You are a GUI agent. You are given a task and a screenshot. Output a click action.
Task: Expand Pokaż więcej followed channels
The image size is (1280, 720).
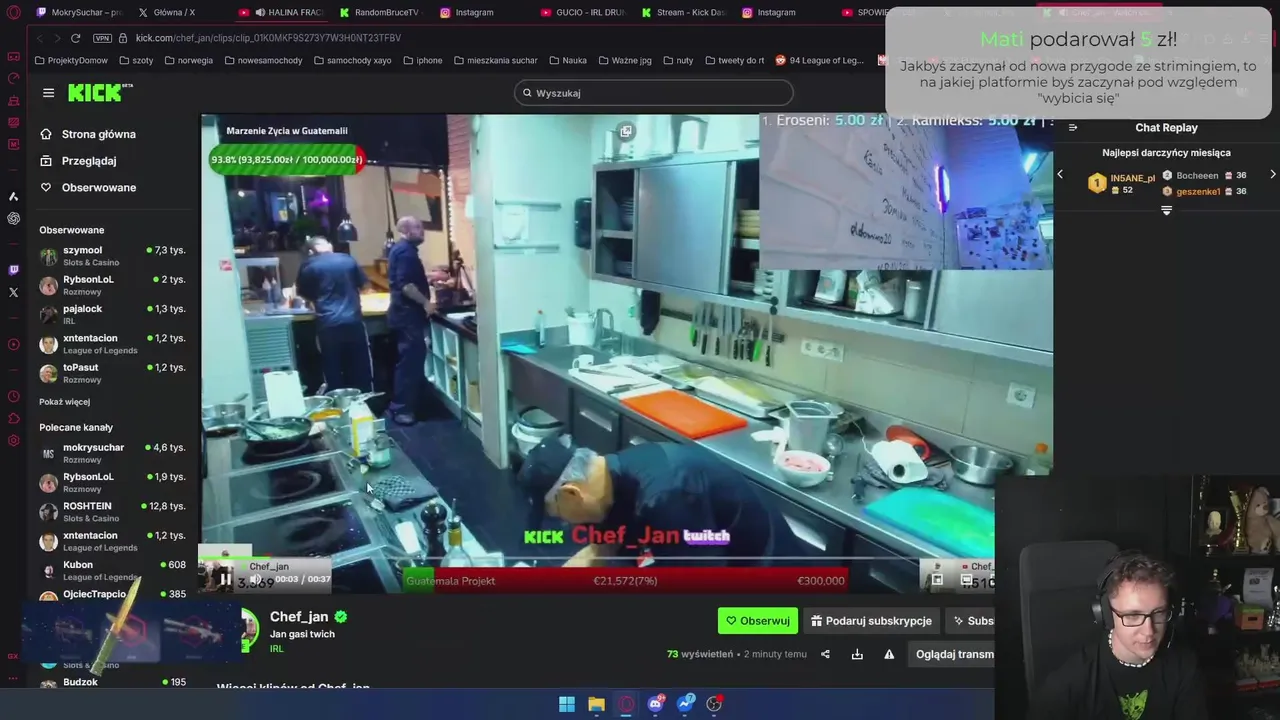[x=64, y=402]
